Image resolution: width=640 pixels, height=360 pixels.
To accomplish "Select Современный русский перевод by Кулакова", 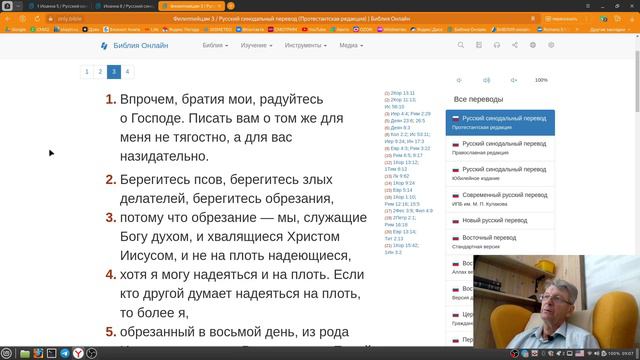I will (500, 199).
